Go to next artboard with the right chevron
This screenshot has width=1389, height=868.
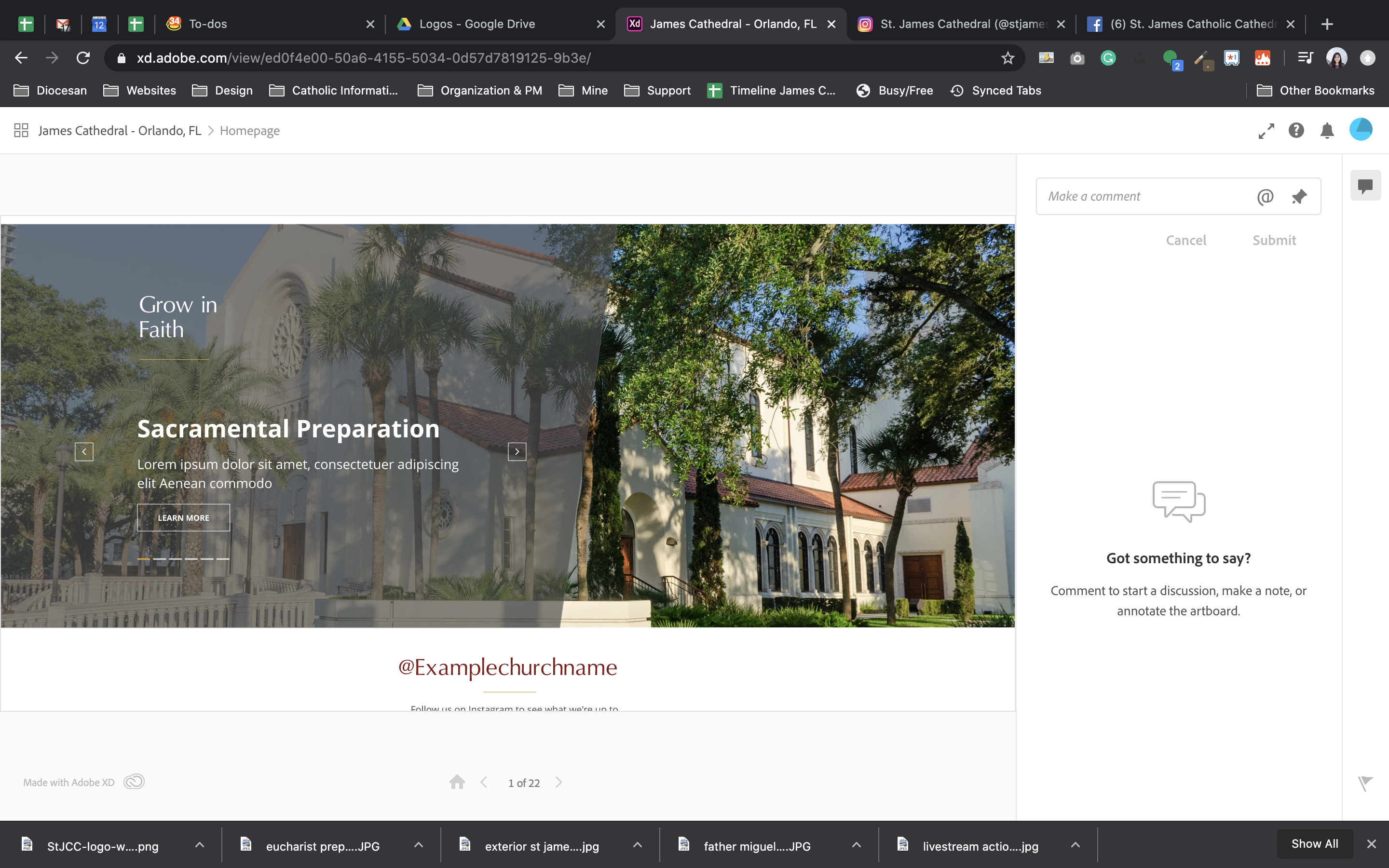click(x=558, y=783)
